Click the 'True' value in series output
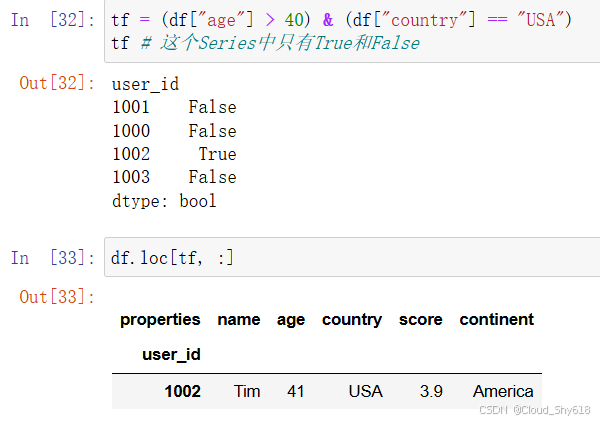The height and width of the screenshot is (421, 600). 217,154
